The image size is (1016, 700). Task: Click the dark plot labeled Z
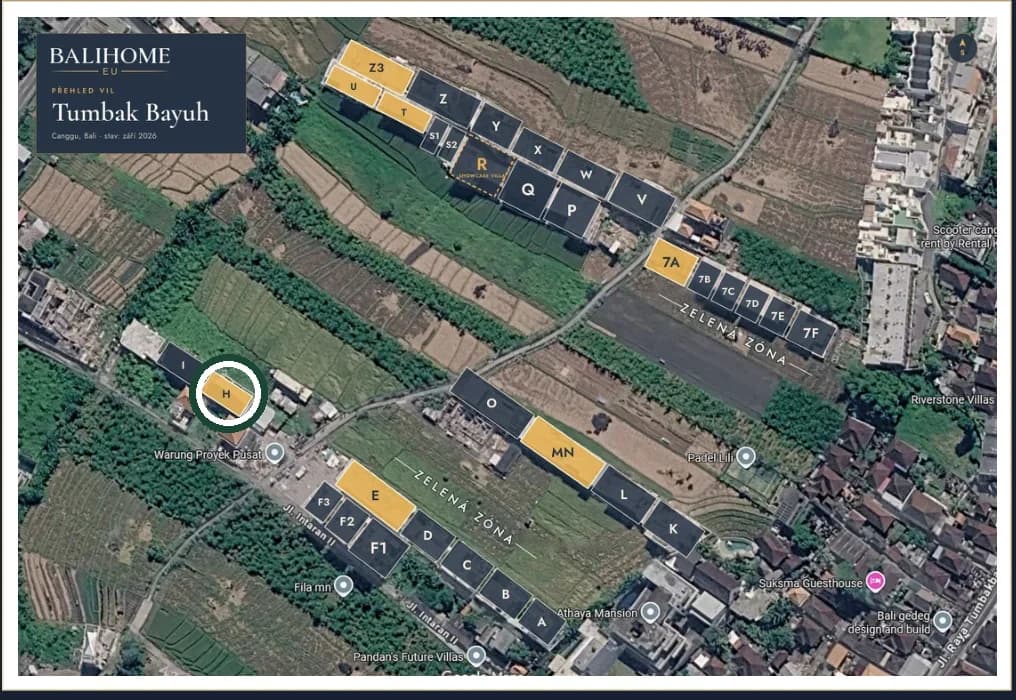[443, 99]
